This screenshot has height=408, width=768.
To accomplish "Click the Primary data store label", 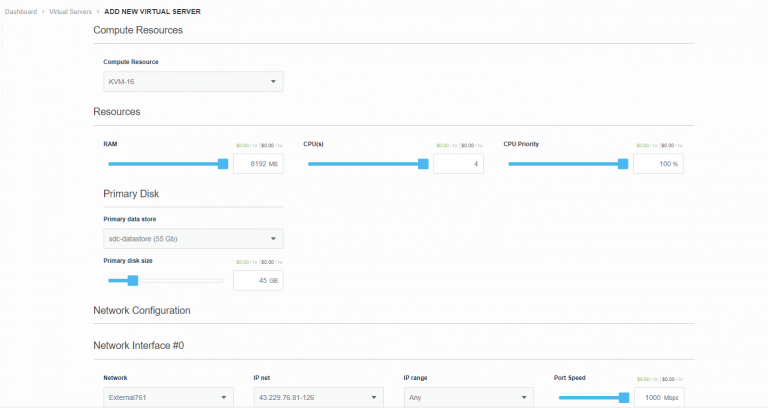I will [x=130, y=219].
